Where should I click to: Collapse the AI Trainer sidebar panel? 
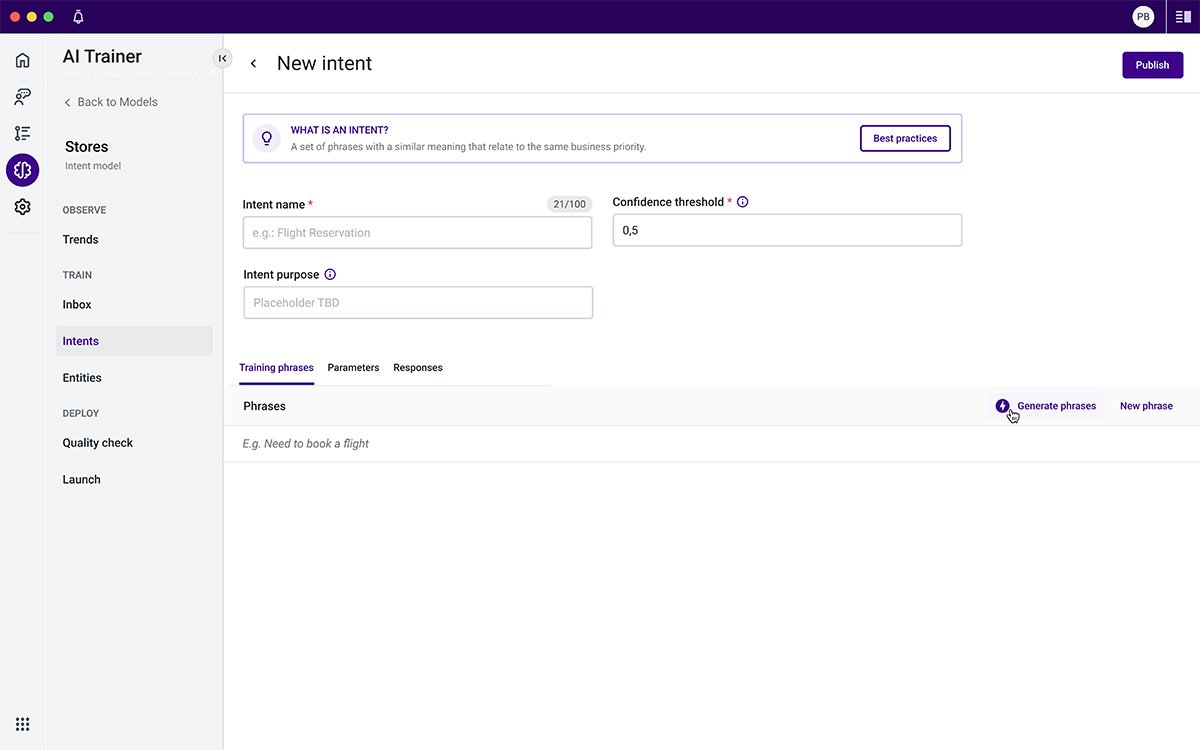pos(222,58)
